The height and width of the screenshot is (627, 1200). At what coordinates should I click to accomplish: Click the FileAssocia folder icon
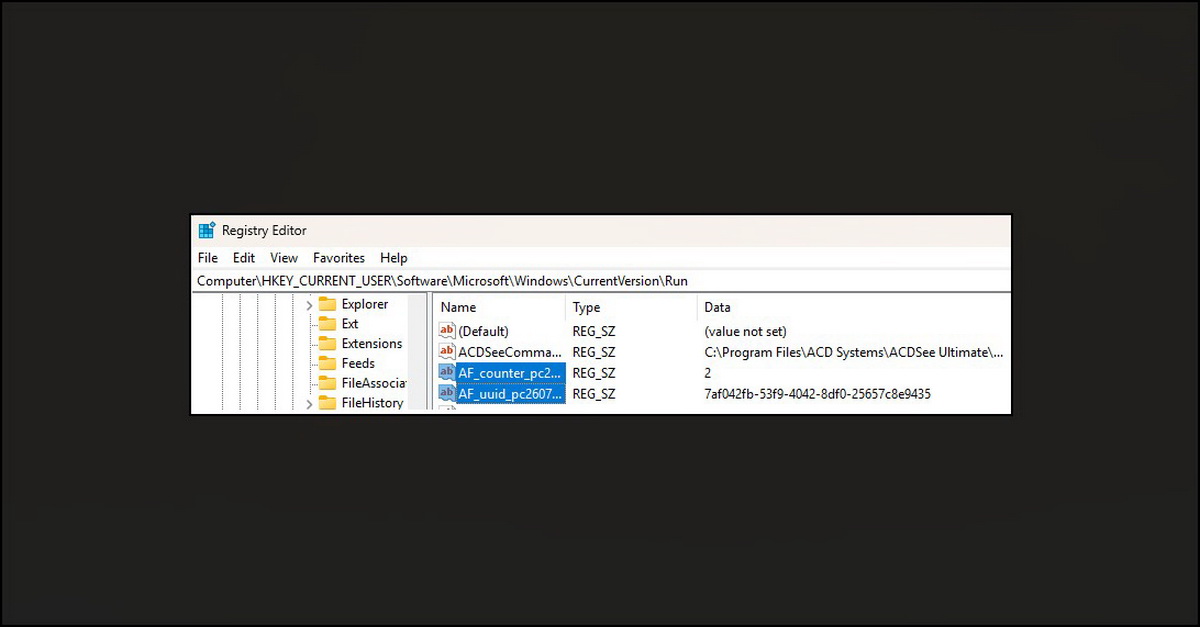coord(327,383)
